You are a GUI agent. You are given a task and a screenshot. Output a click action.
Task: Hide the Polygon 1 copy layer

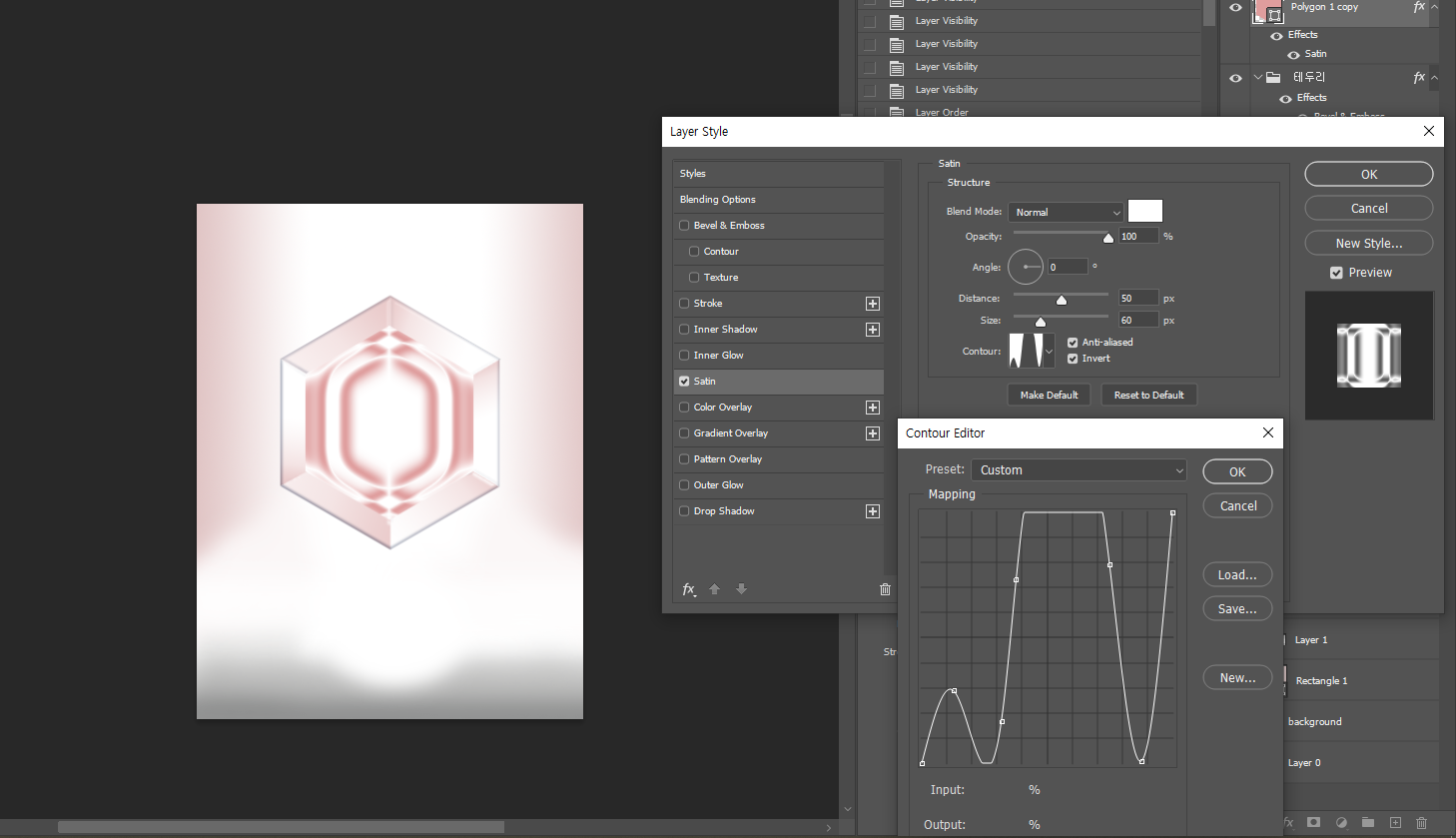click(1235, 8)
